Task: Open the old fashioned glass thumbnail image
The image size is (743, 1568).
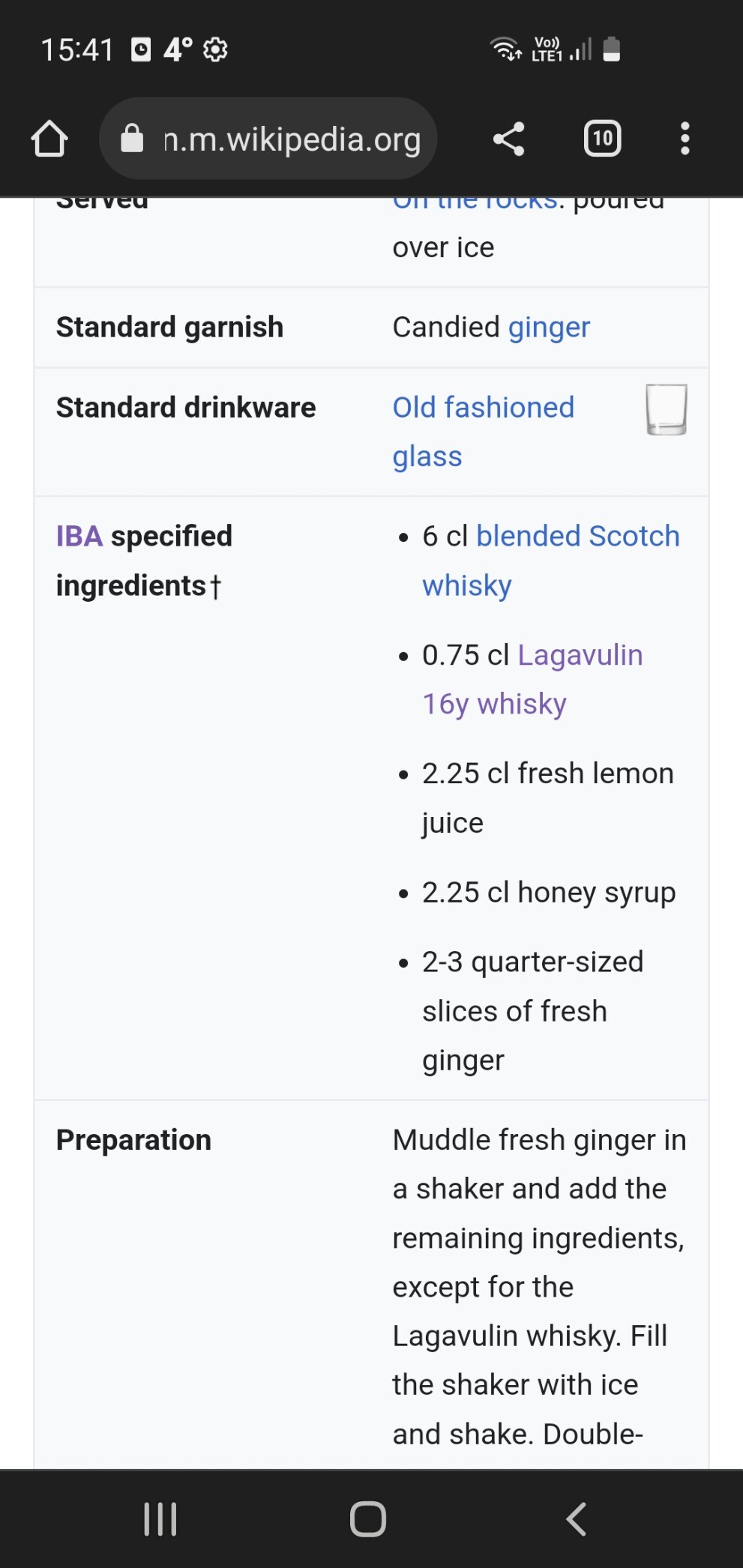Action: click(x=666, y=409)
